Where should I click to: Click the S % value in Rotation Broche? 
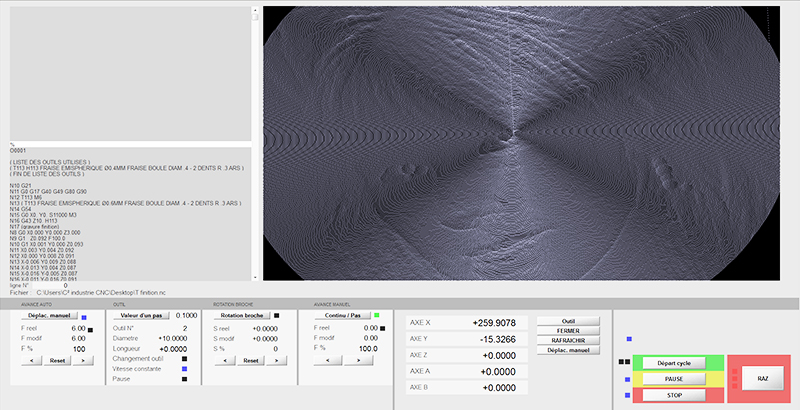click(276, 349)
